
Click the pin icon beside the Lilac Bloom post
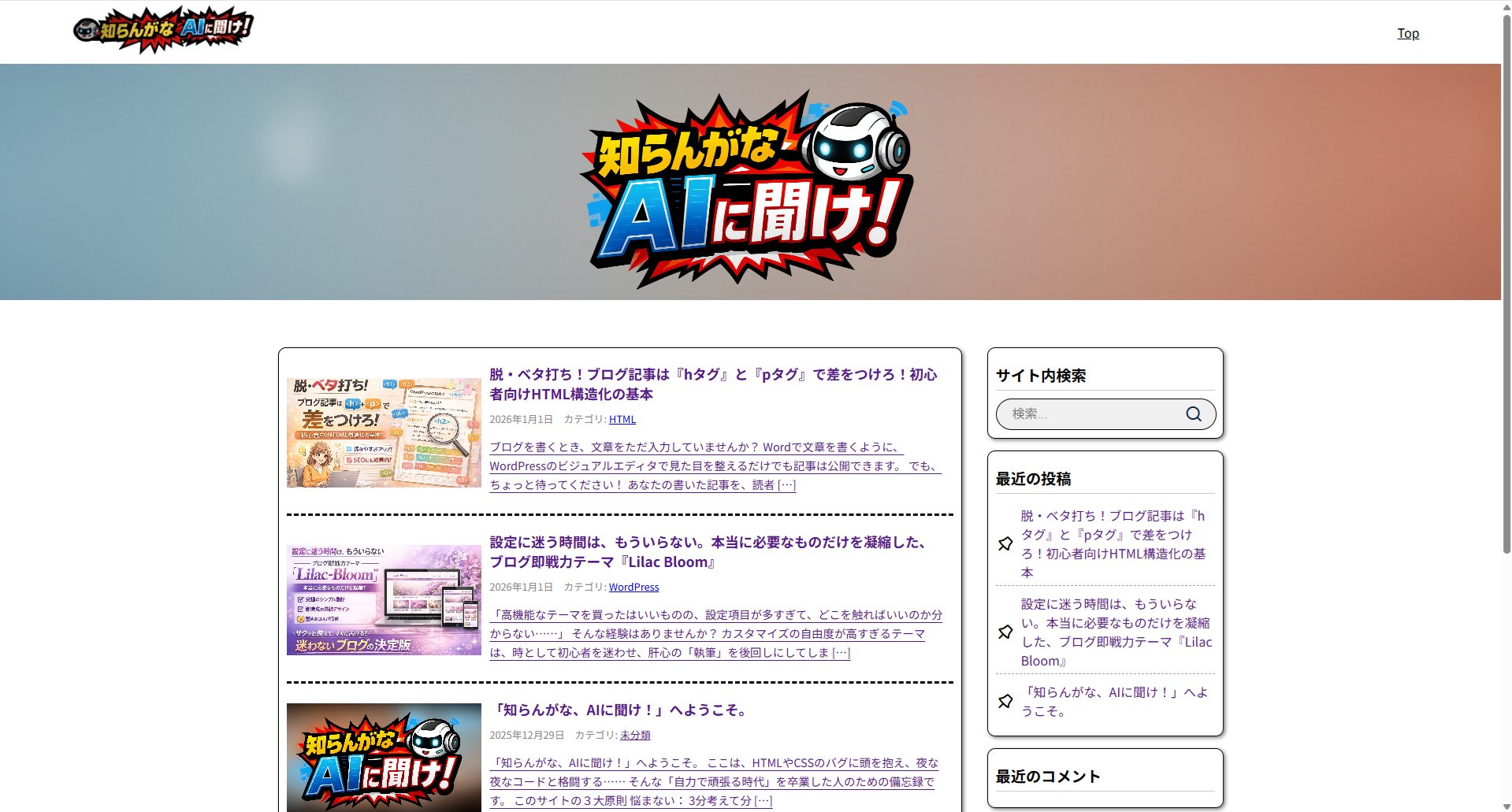[x=1005, y=632]
